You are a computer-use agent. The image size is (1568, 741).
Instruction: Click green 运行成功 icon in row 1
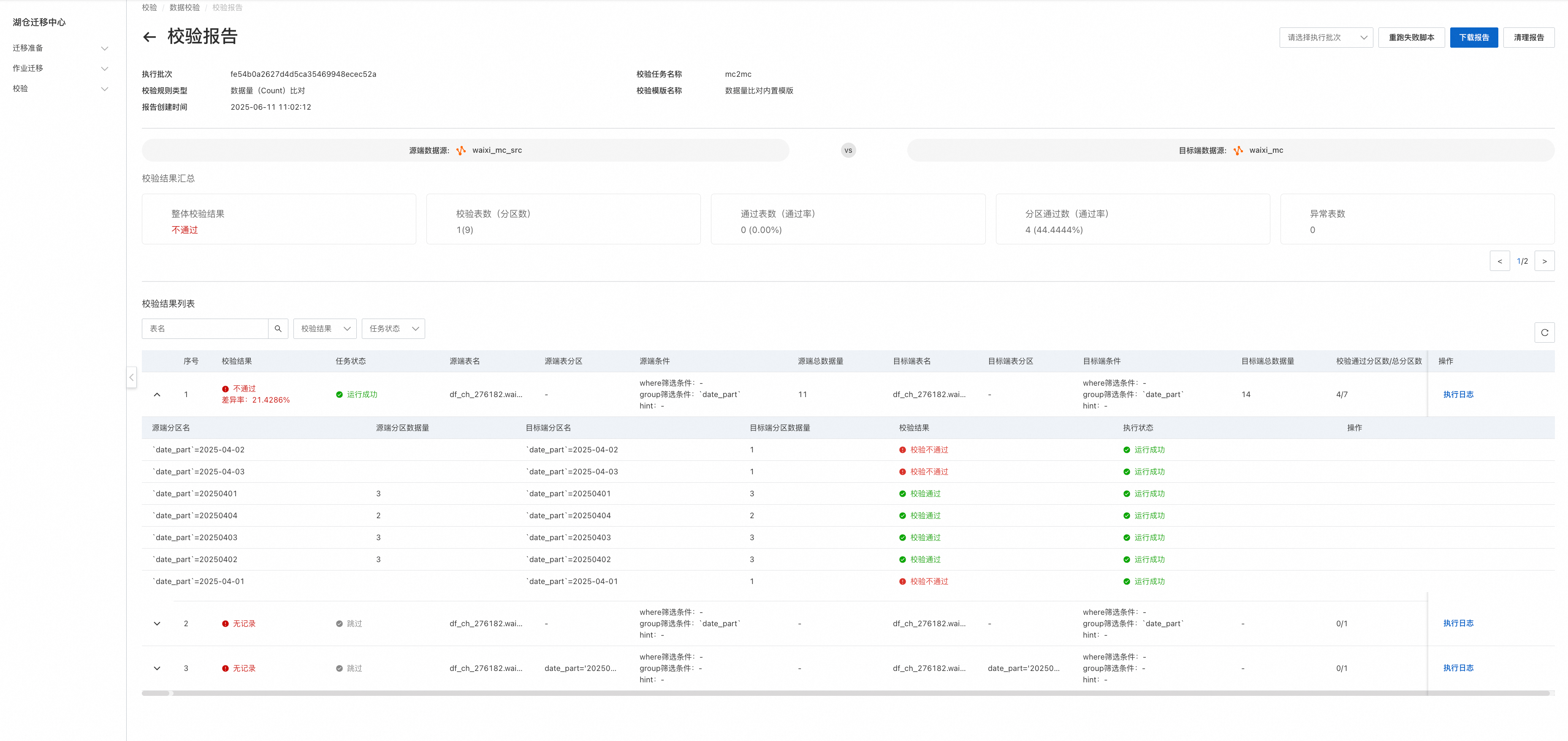pyautogui.click(x=339, y=395)
